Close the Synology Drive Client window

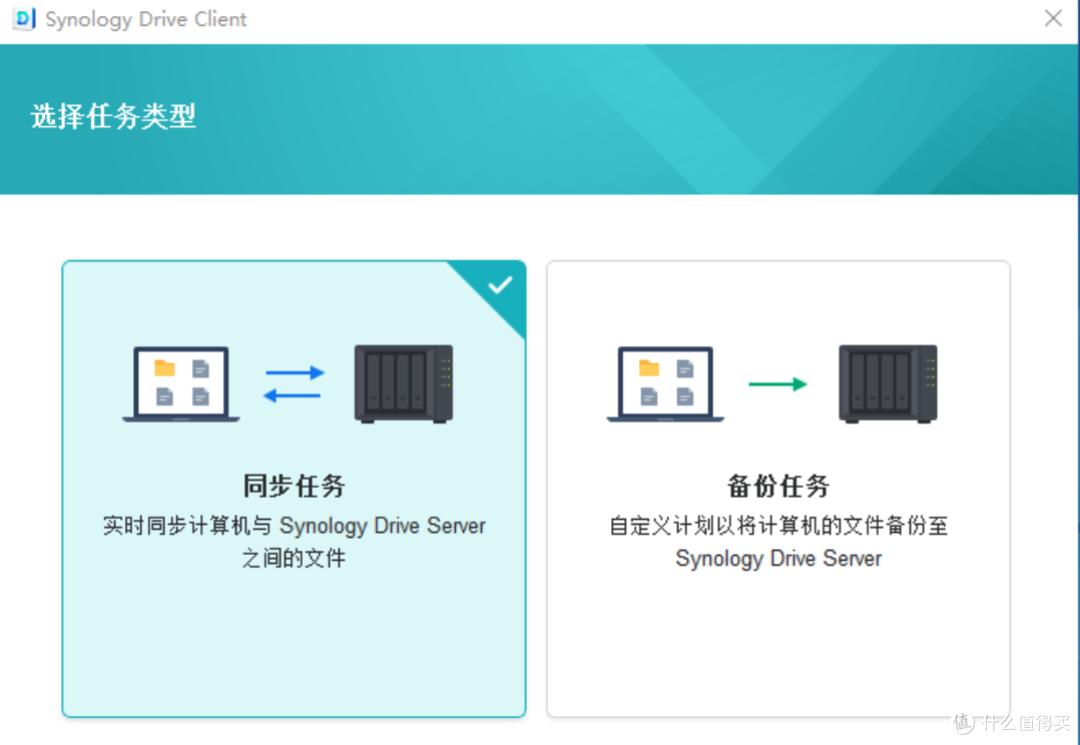click(x=1053, y=19)
